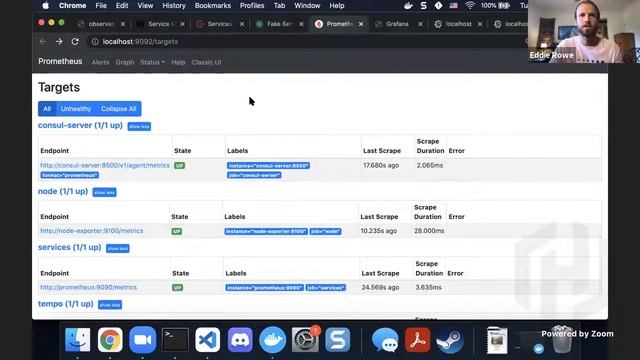Go back with the browser back arrow
Viewport: 640px width, 360px height.
[x=43, y=42]
